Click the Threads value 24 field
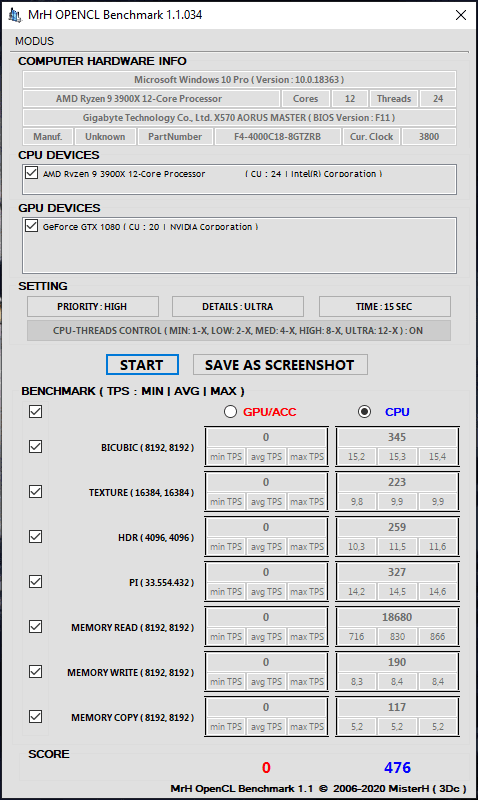478x800 pixels. pos(438,98)
